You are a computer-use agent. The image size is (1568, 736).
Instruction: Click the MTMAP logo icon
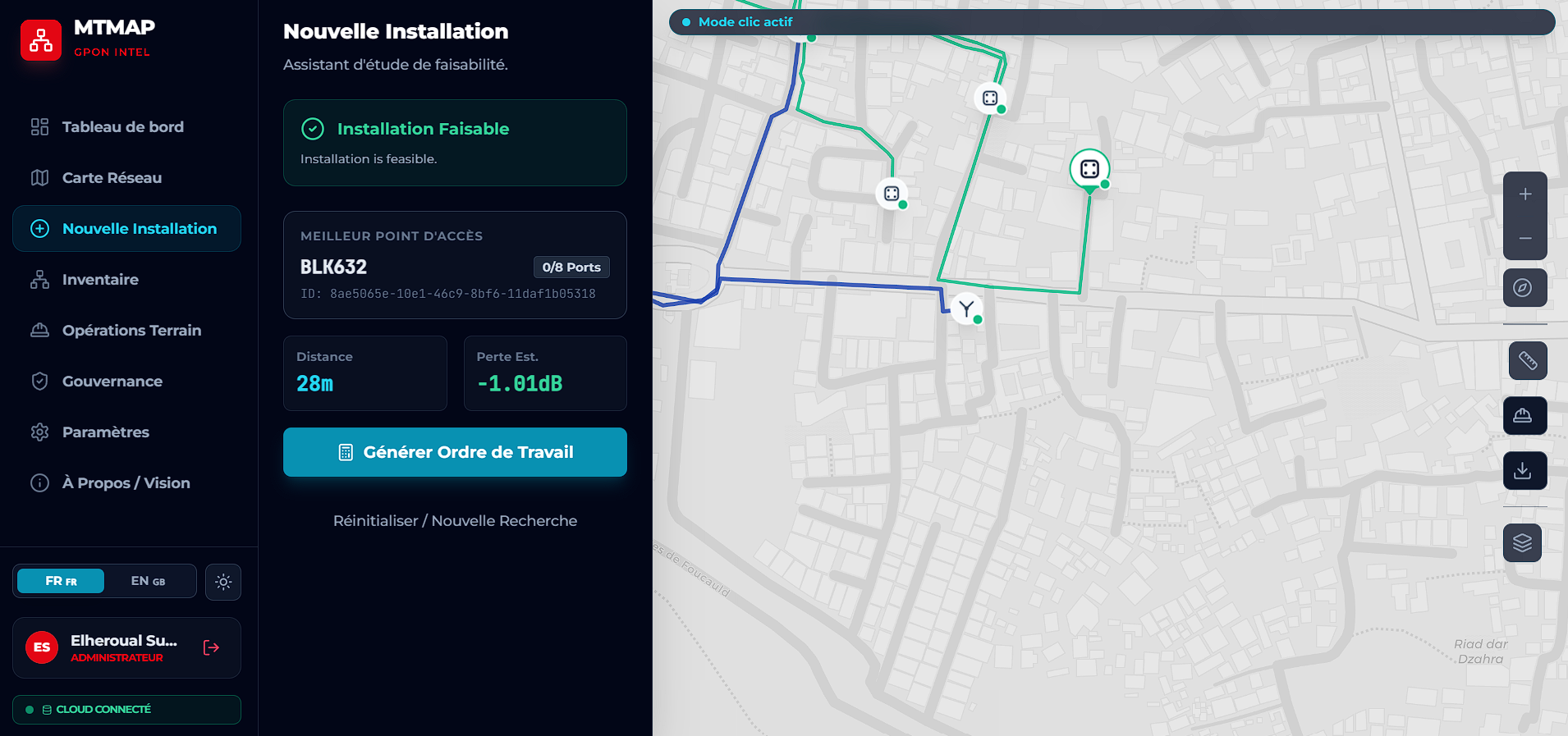[x=41, y=40]
